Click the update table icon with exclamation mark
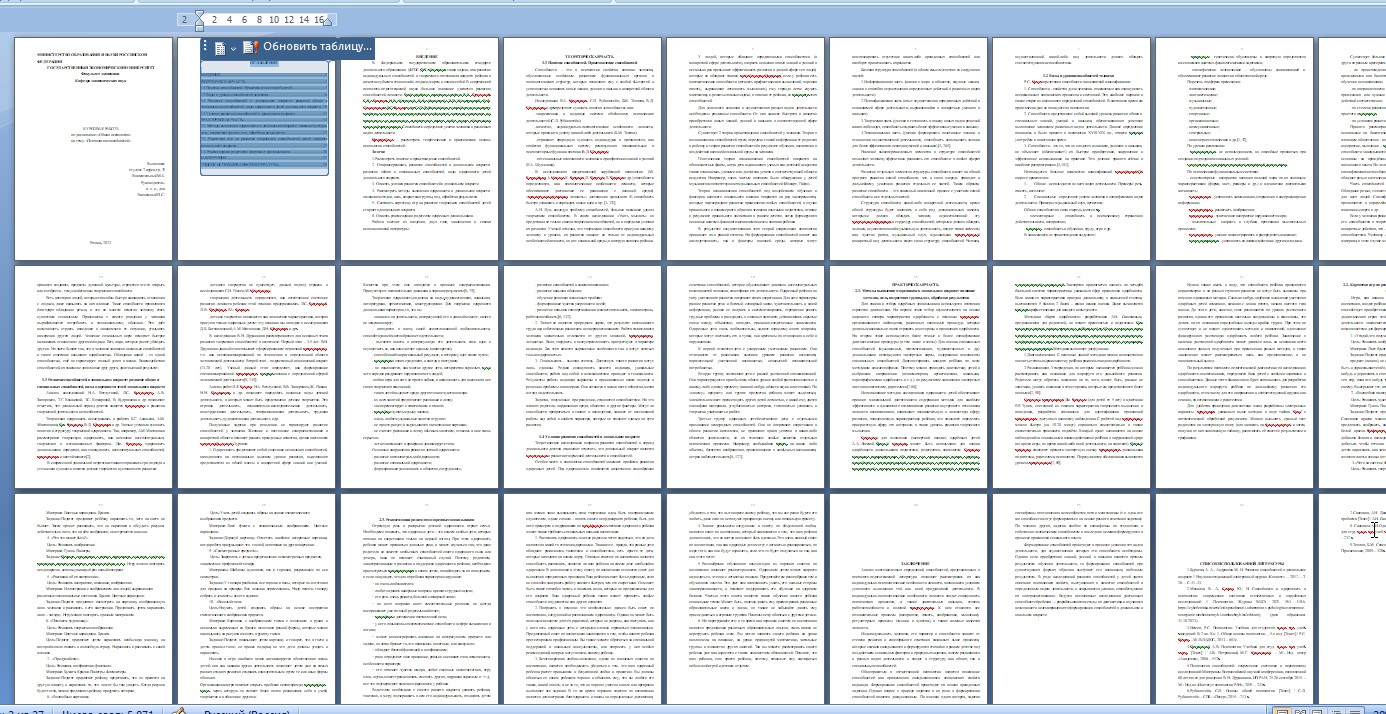This screenshot has height=714, width=1386. pyautogui.click(x=250, y=47)
